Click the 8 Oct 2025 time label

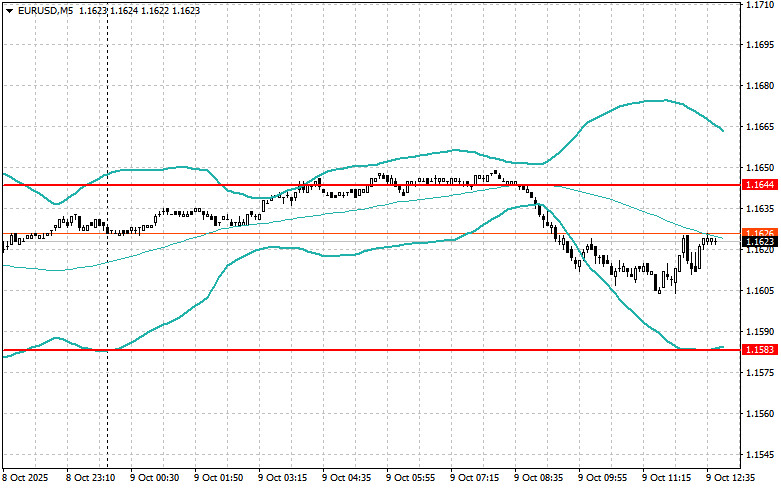pos(26,478)
